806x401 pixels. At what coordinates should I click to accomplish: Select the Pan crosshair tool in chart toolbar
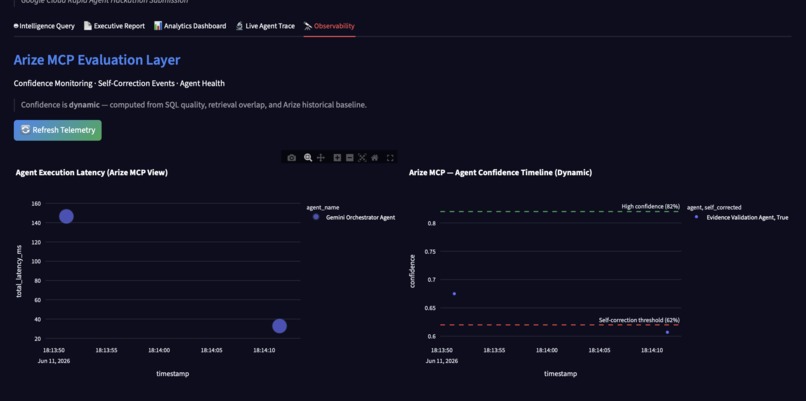[321, 158]
